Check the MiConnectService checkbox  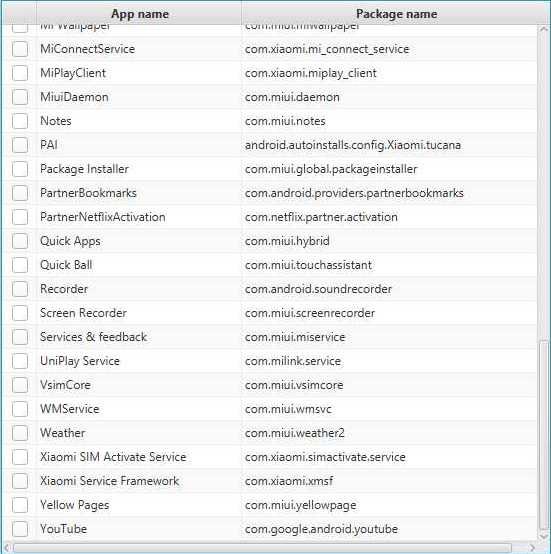(x=20, y=49)
